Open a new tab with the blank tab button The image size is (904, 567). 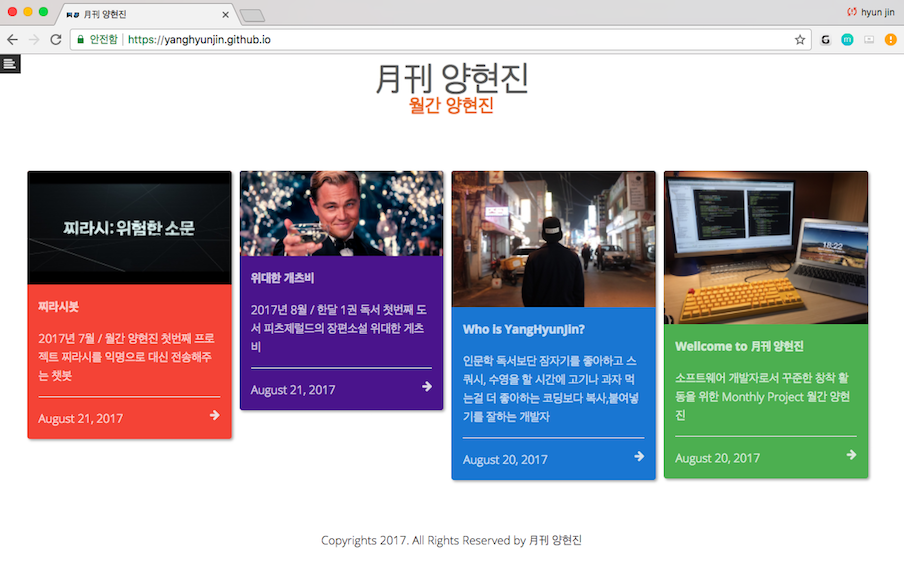(x=252, y=16)
